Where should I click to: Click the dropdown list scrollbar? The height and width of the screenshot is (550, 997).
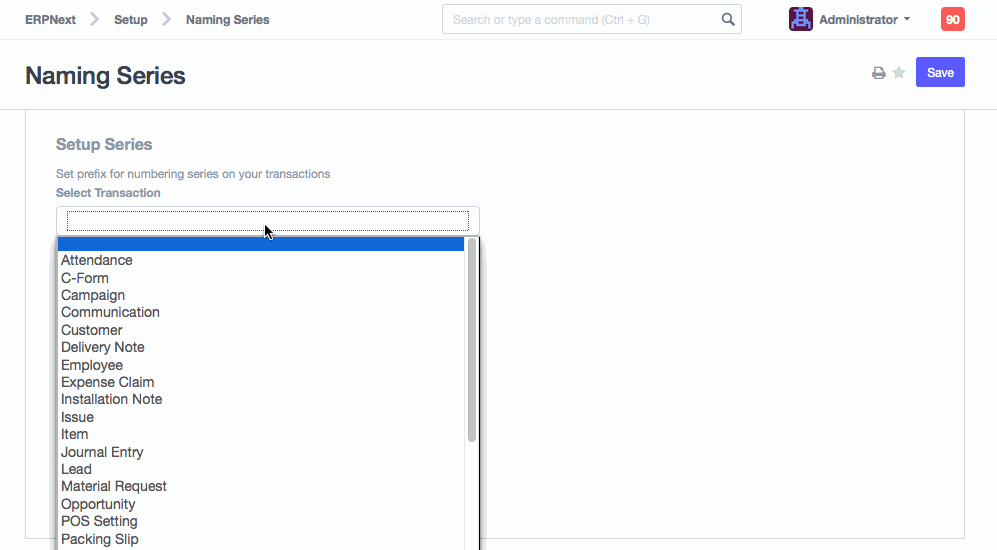coord(471,340)
